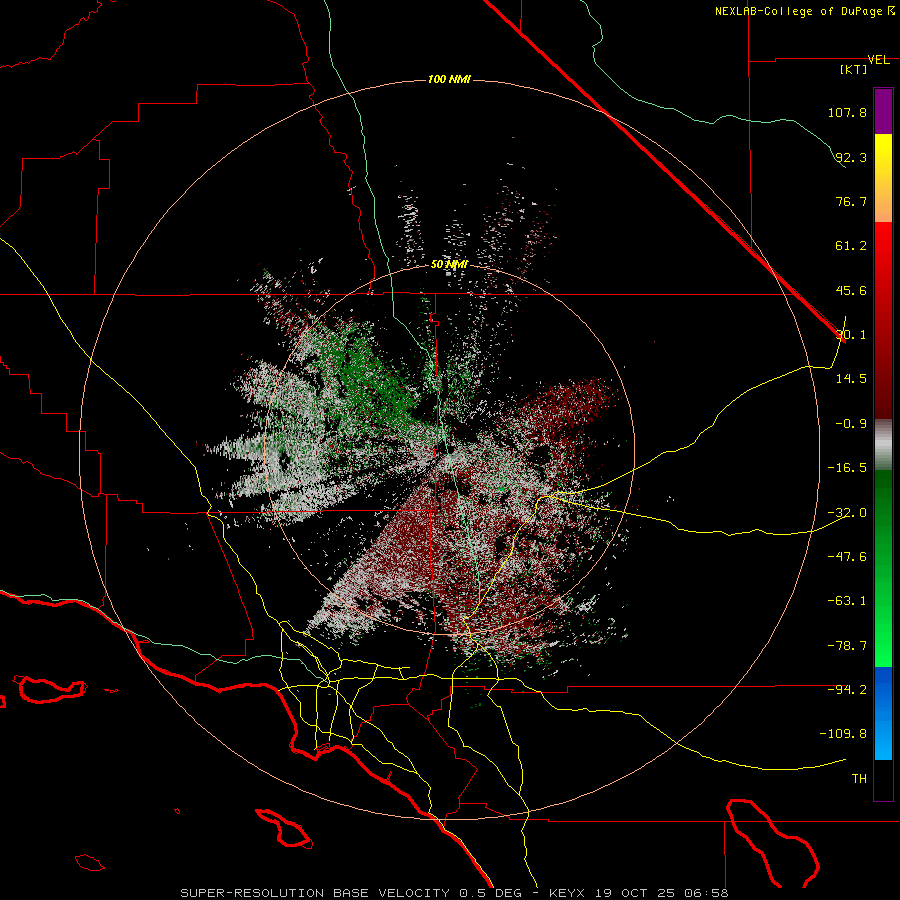Viewport: 900px width, 900px height.
Task: Click the -78.7 value on the velocity scale
Action: tap(847, 646)
